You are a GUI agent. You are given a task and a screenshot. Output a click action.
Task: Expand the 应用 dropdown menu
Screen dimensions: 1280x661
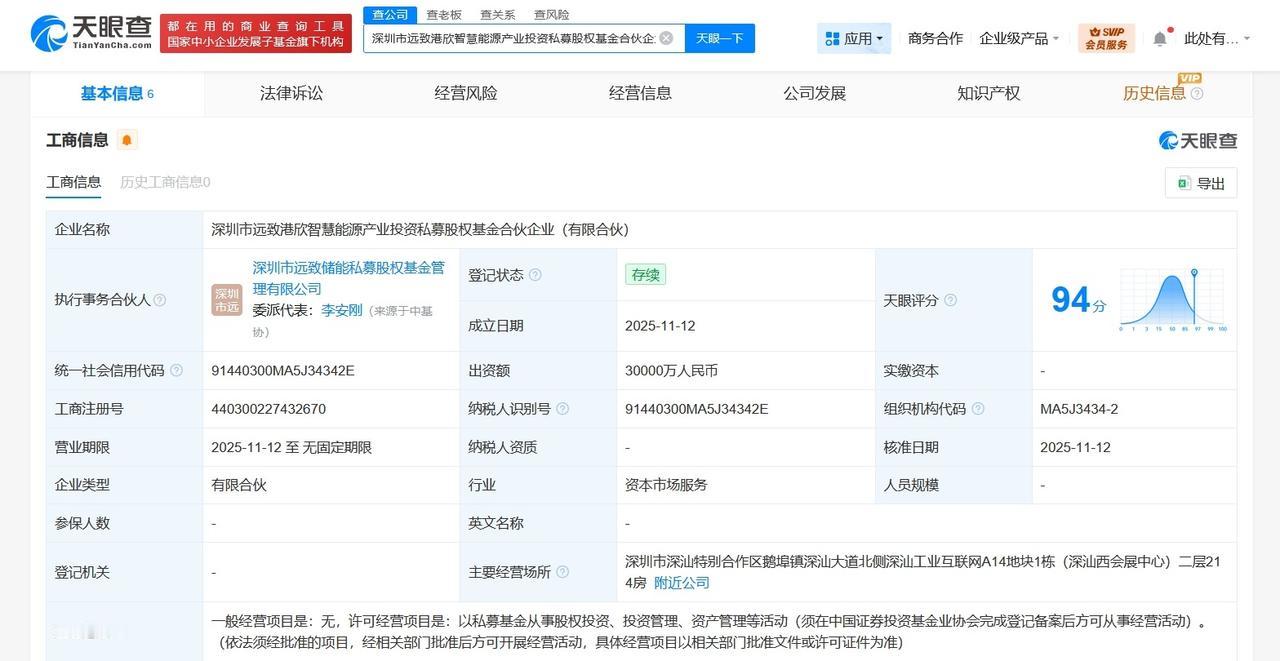853,37
